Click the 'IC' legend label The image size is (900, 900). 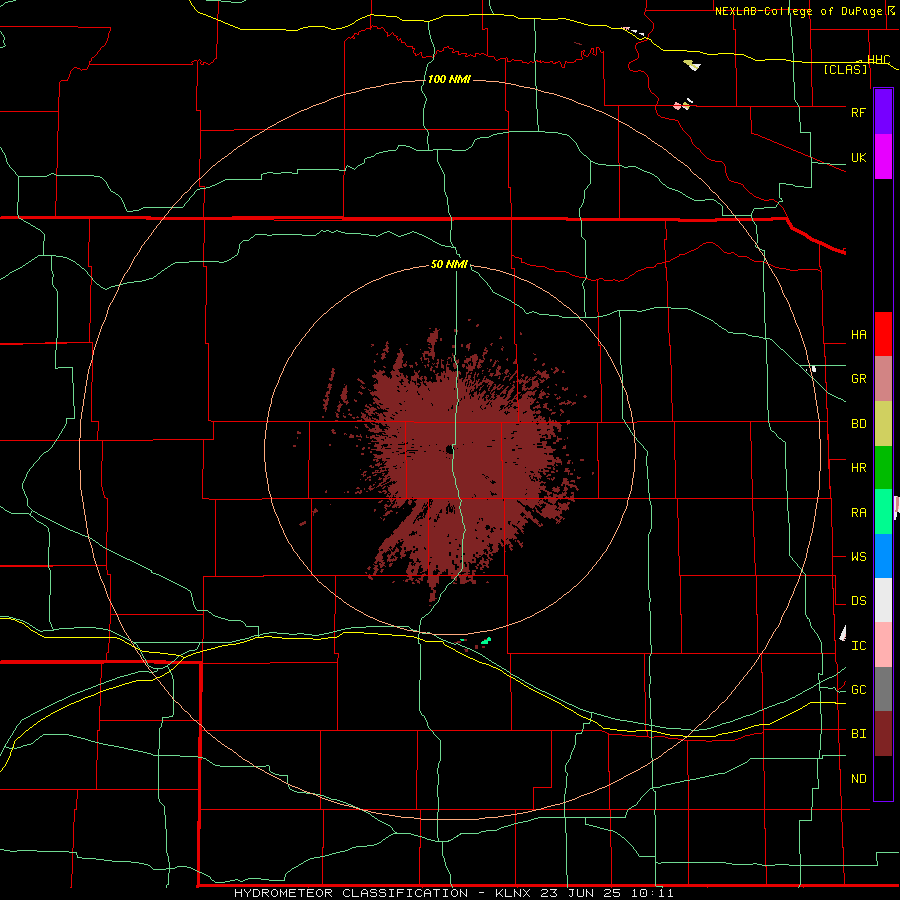click(x=858, y=646)
